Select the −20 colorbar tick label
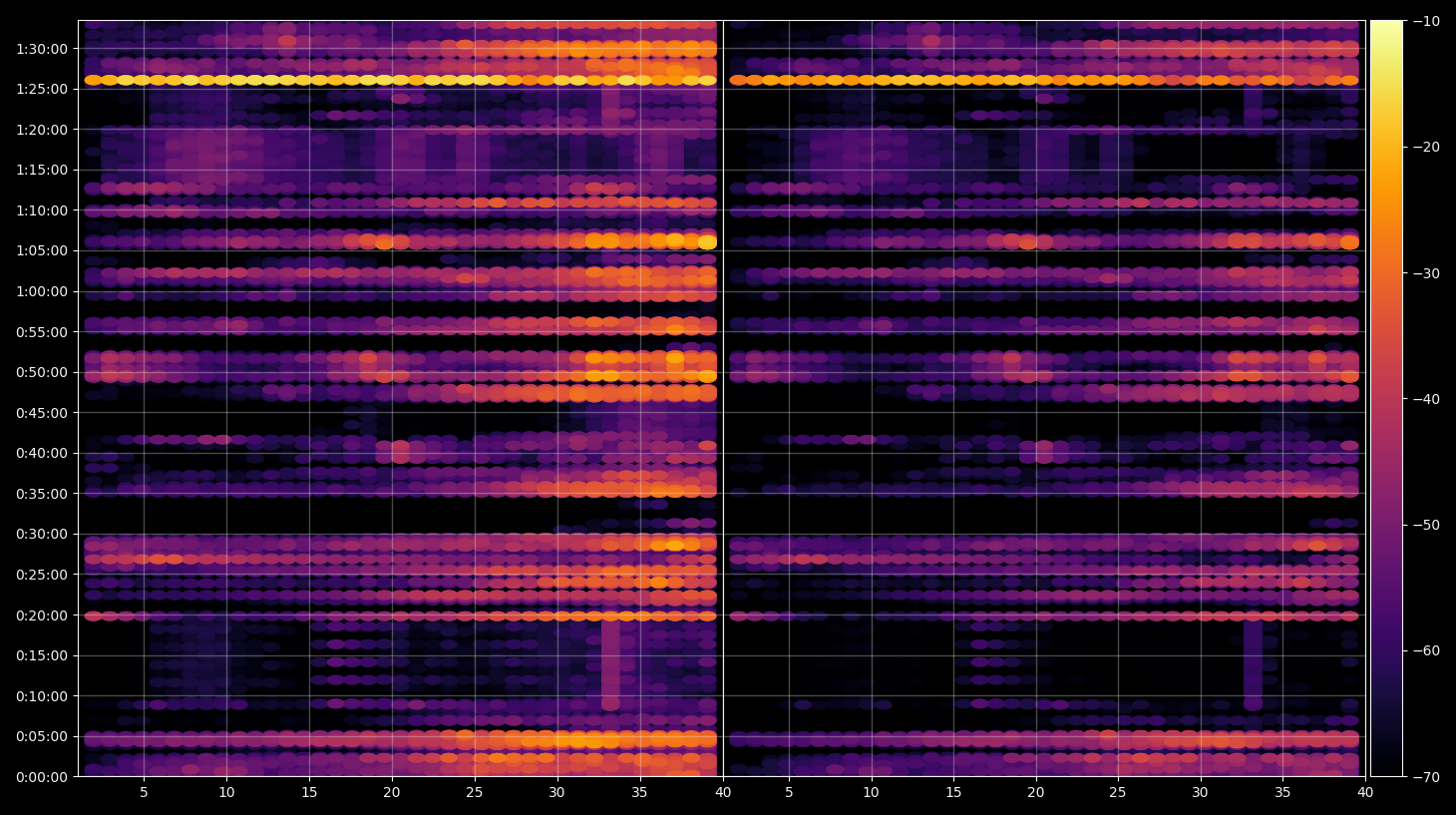 pos(1426,147)
